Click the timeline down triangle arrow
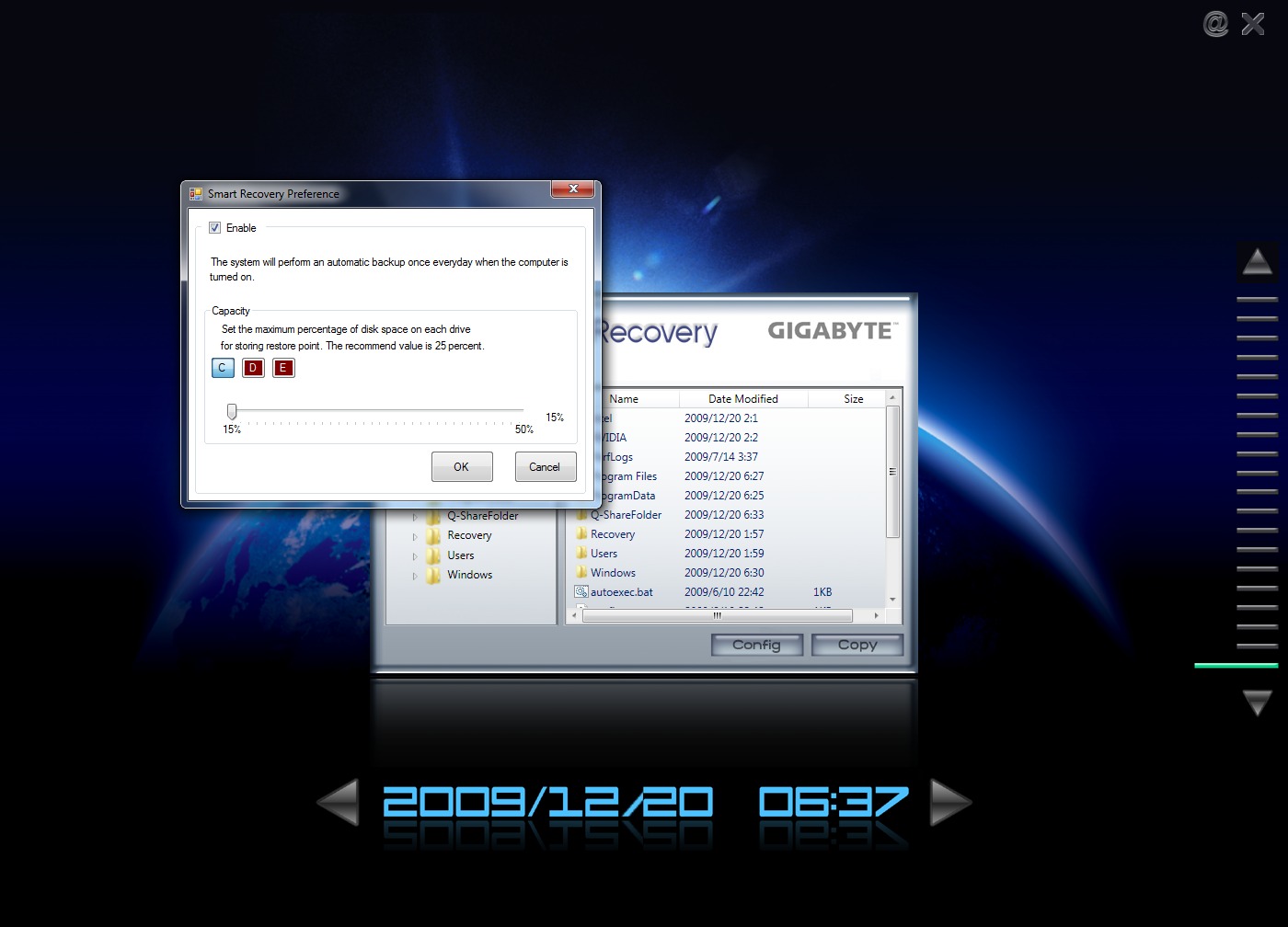The height and width of the screenshot is (927, 1288). pos(1257,703)
